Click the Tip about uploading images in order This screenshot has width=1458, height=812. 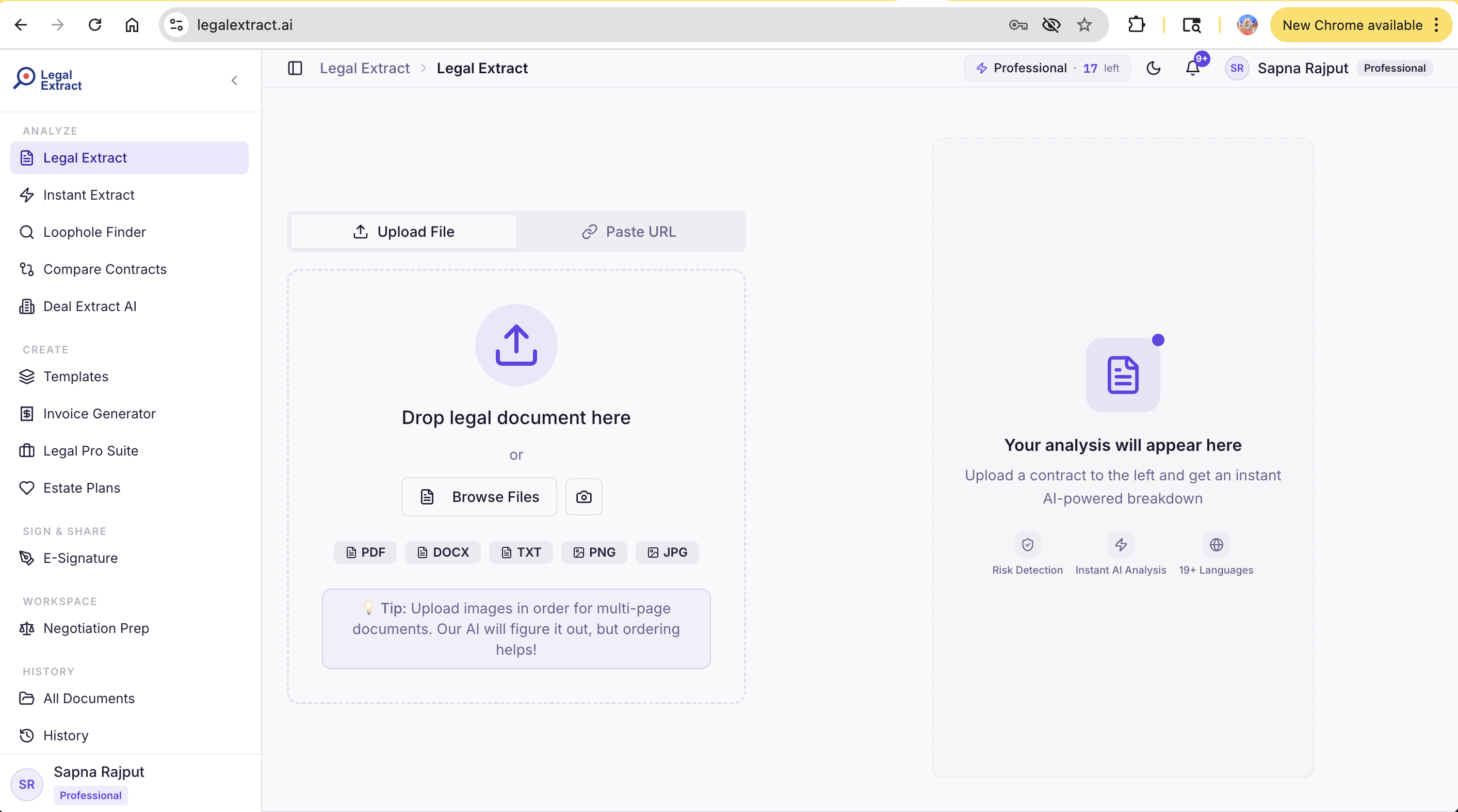coord(516,629)
